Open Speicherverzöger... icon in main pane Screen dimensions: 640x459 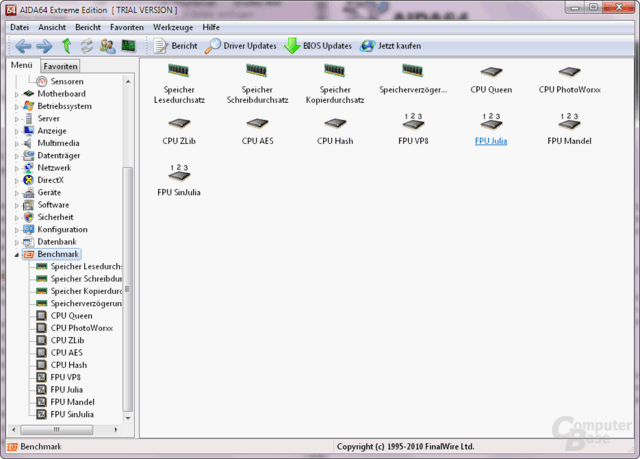pos(413,71)
